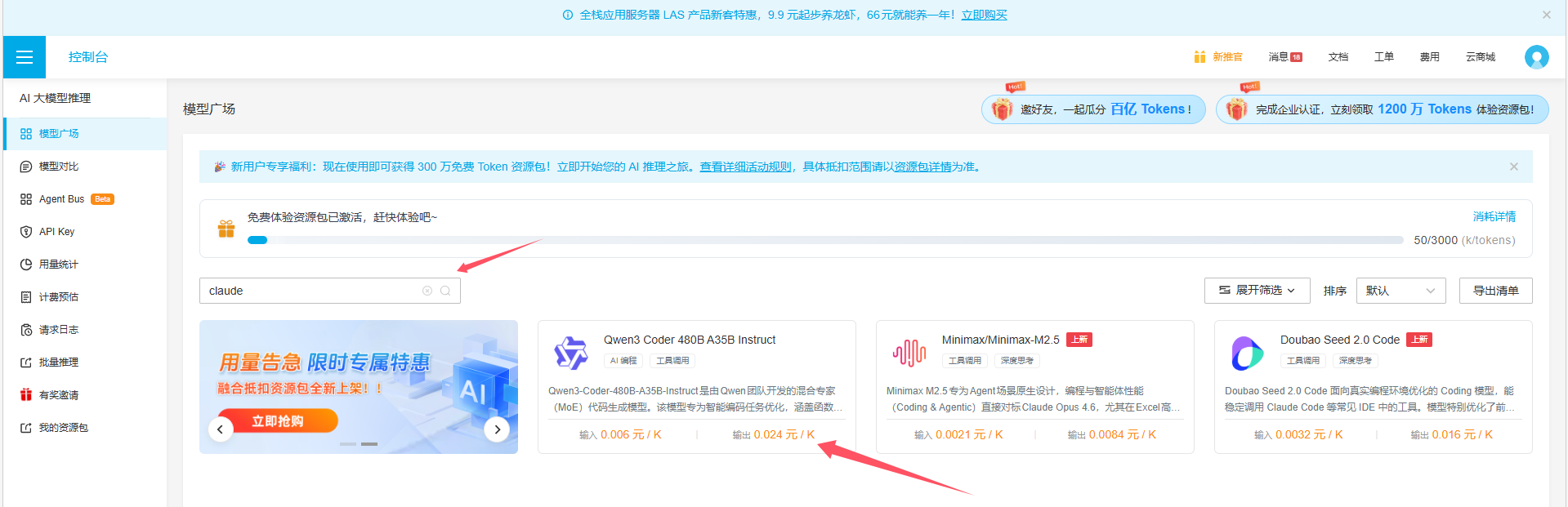
Task: Click 深度思考 tag on Minimax card
Action: pyautogui.click(x=1017, y=361)
